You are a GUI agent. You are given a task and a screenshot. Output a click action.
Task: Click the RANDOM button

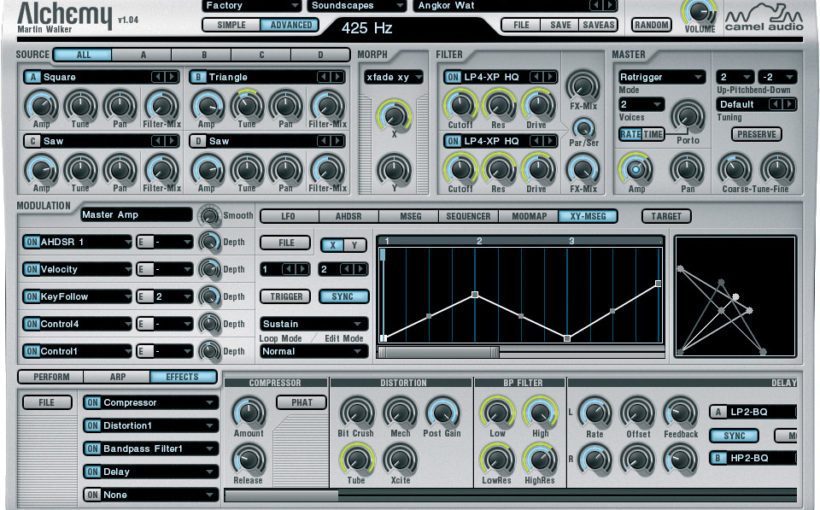click(x=651, y=25)
